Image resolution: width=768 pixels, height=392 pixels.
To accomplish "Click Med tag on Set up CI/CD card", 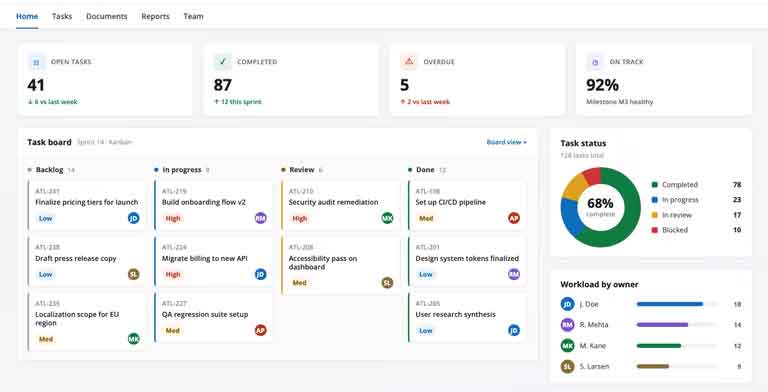I will point(426,219).
